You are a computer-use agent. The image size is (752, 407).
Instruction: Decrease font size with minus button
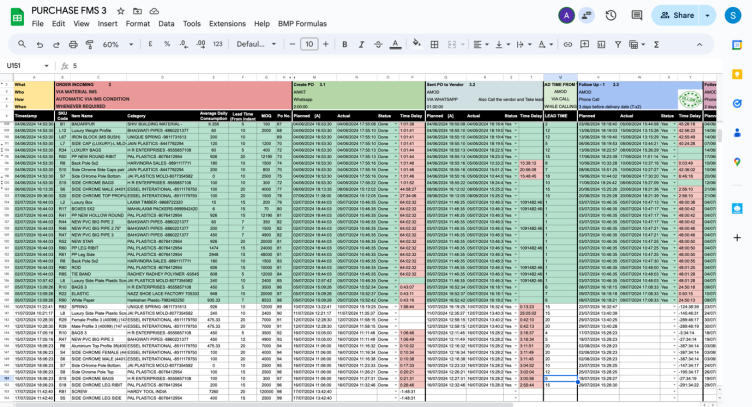click(292, 44)
